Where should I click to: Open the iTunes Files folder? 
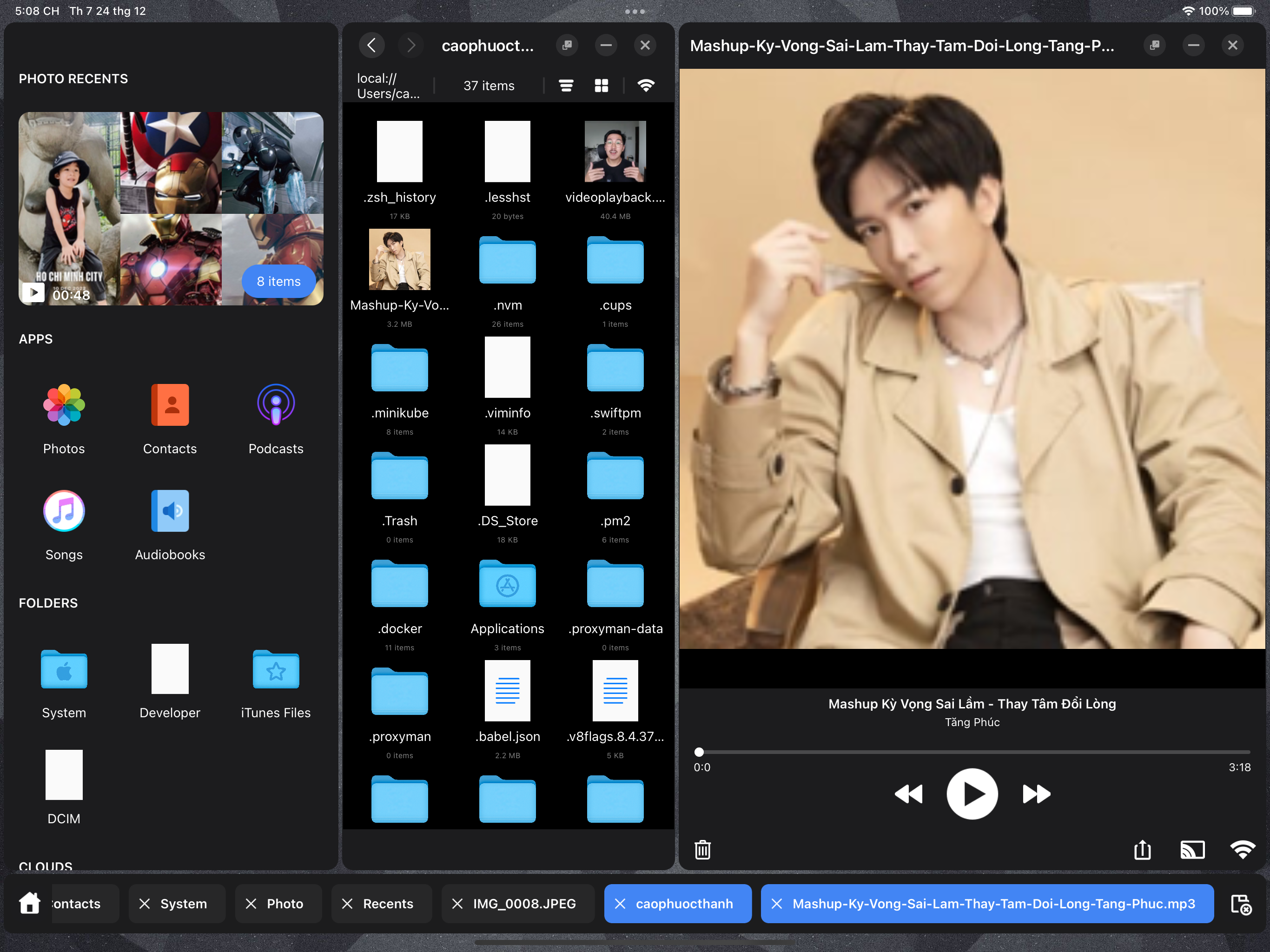point(276,669)
